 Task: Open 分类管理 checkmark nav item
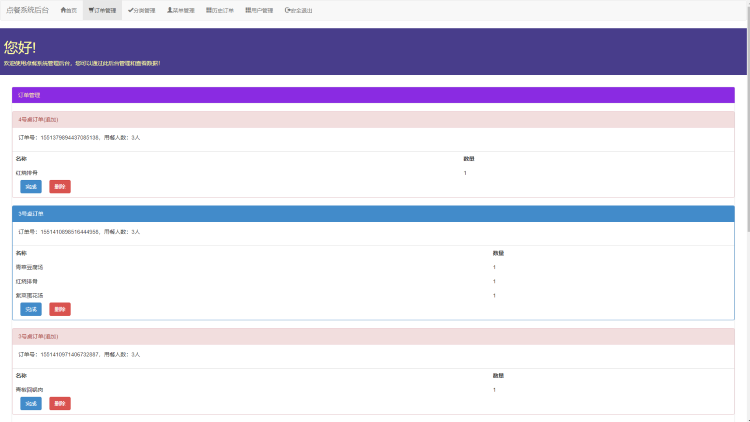pos(142,10)
